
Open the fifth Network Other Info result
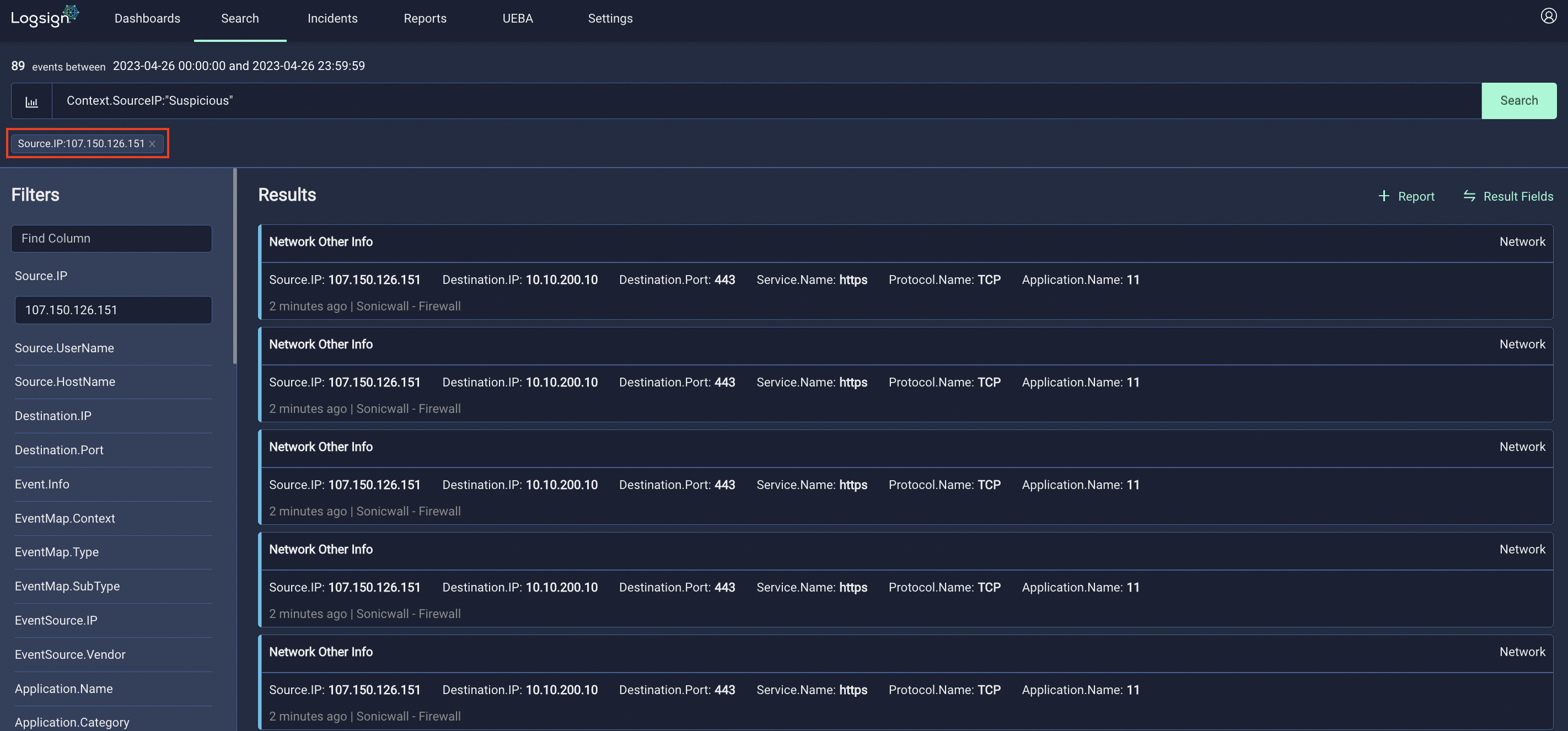(321, 653)
